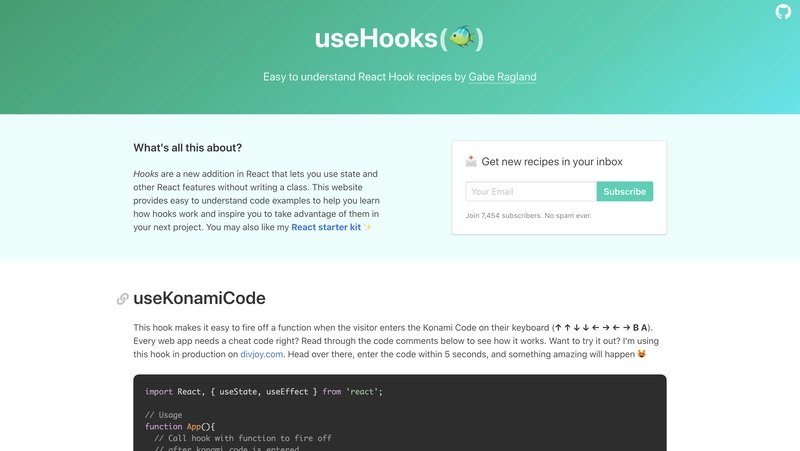Viewport: 800px width, 451px height.
Task: Click the Konami arrow key sequence
Action: pyautogui.click(x=601, y=328)
